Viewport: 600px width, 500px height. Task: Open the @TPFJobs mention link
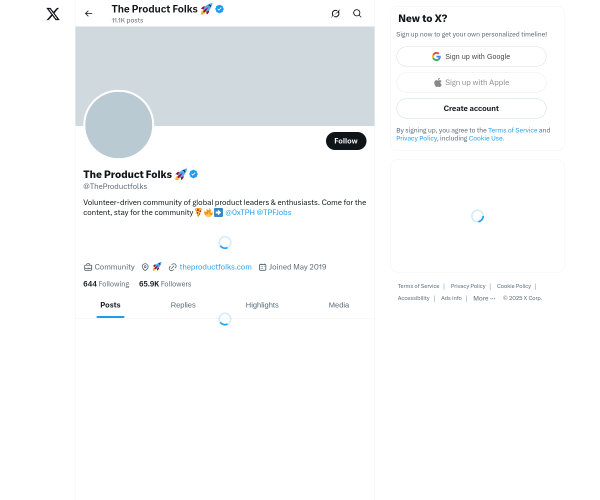click(274, 212)
